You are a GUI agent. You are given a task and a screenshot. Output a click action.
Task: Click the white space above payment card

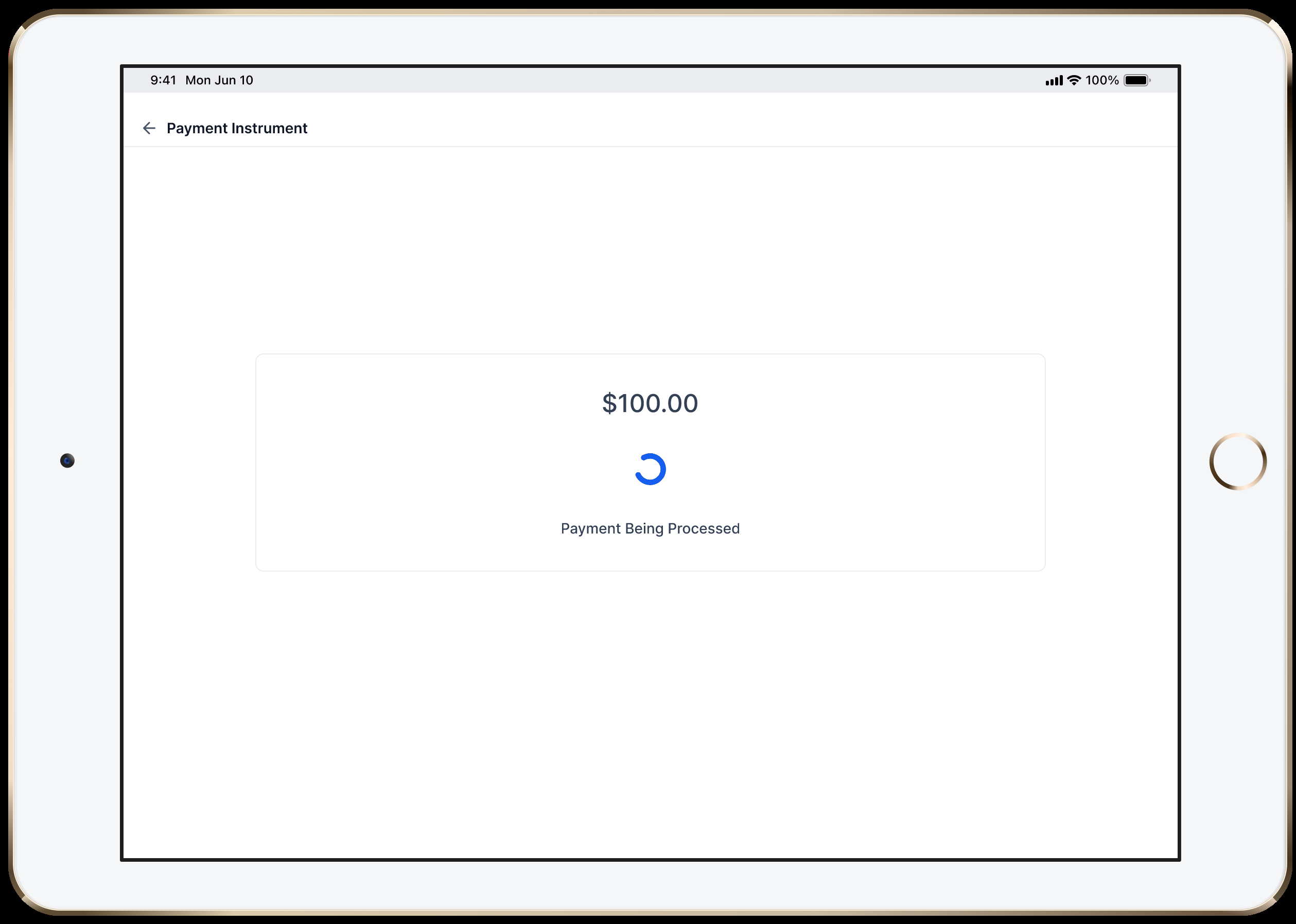point(650,251)
